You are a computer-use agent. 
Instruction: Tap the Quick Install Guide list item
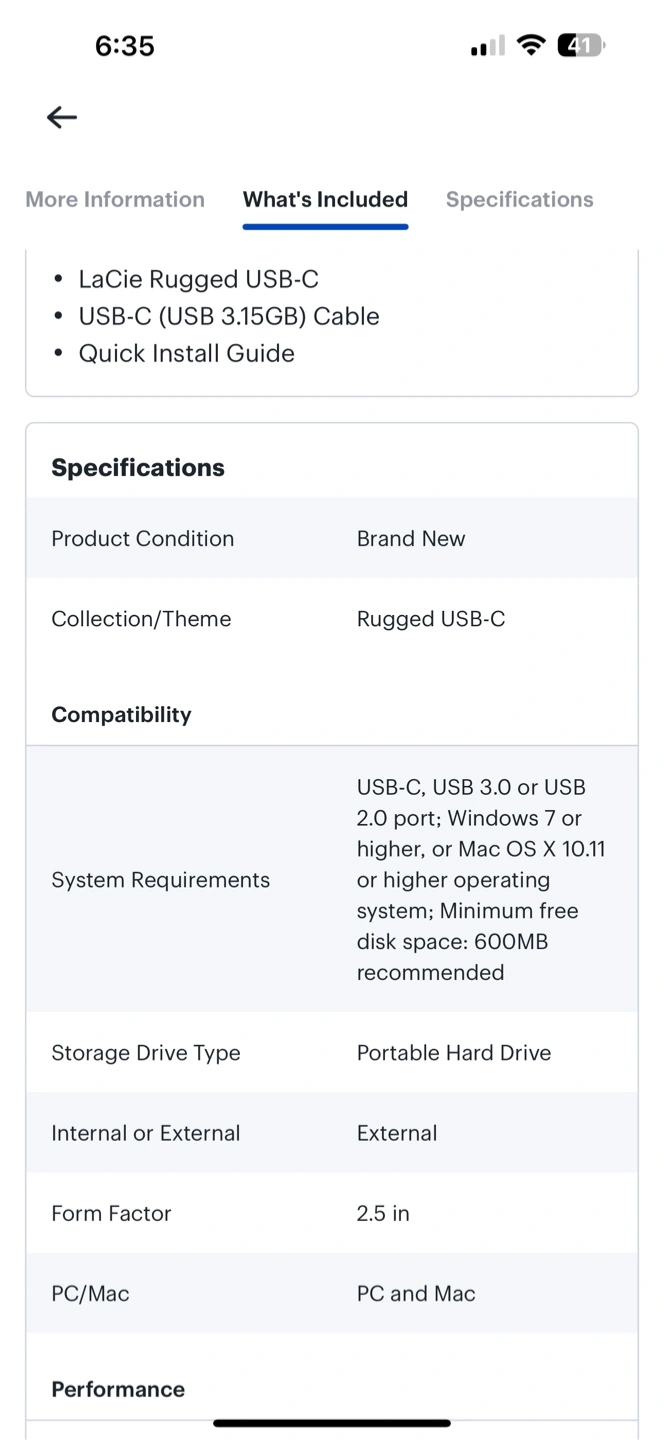186,353
